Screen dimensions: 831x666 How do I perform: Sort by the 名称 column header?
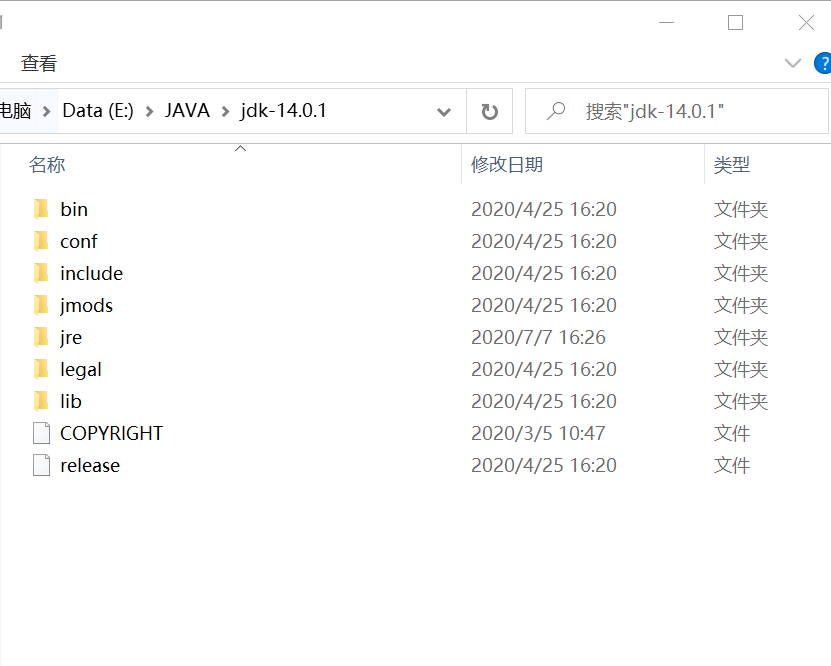(x=47, y=165)
